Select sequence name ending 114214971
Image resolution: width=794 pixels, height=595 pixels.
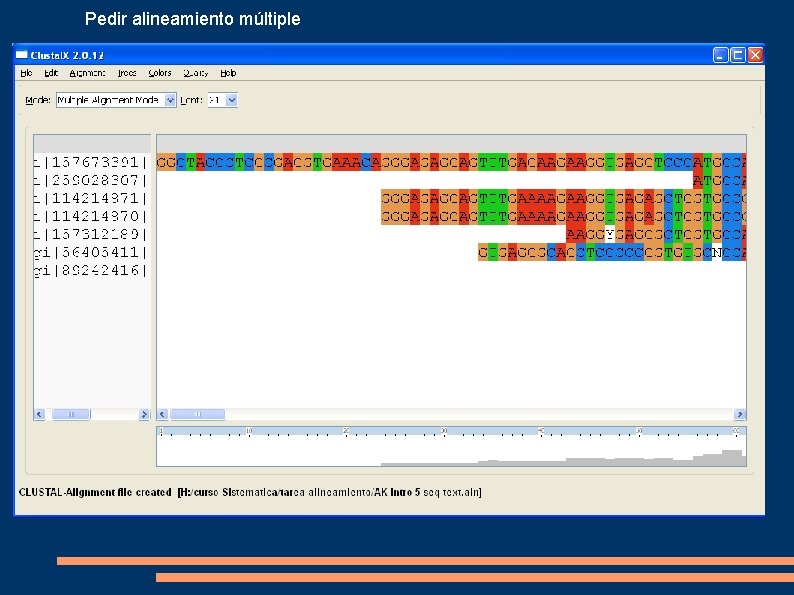[x=91, y=198]
